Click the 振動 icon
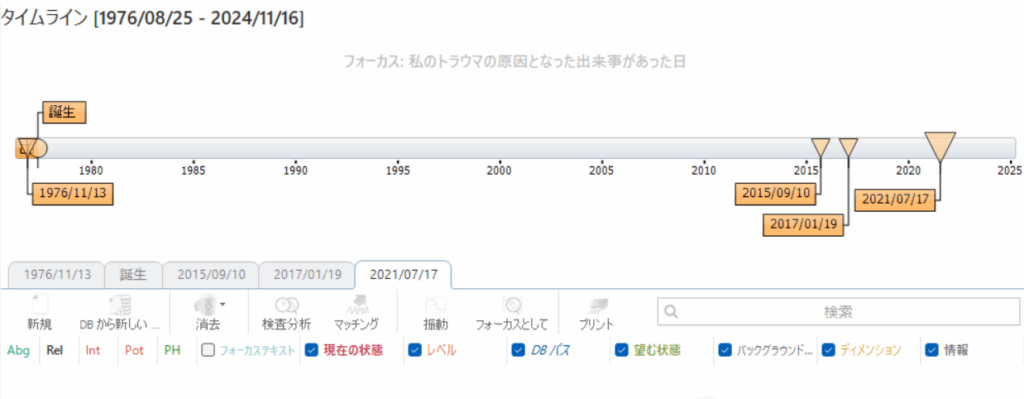This screenshot has height=399, width=1024. pos(436,305)
